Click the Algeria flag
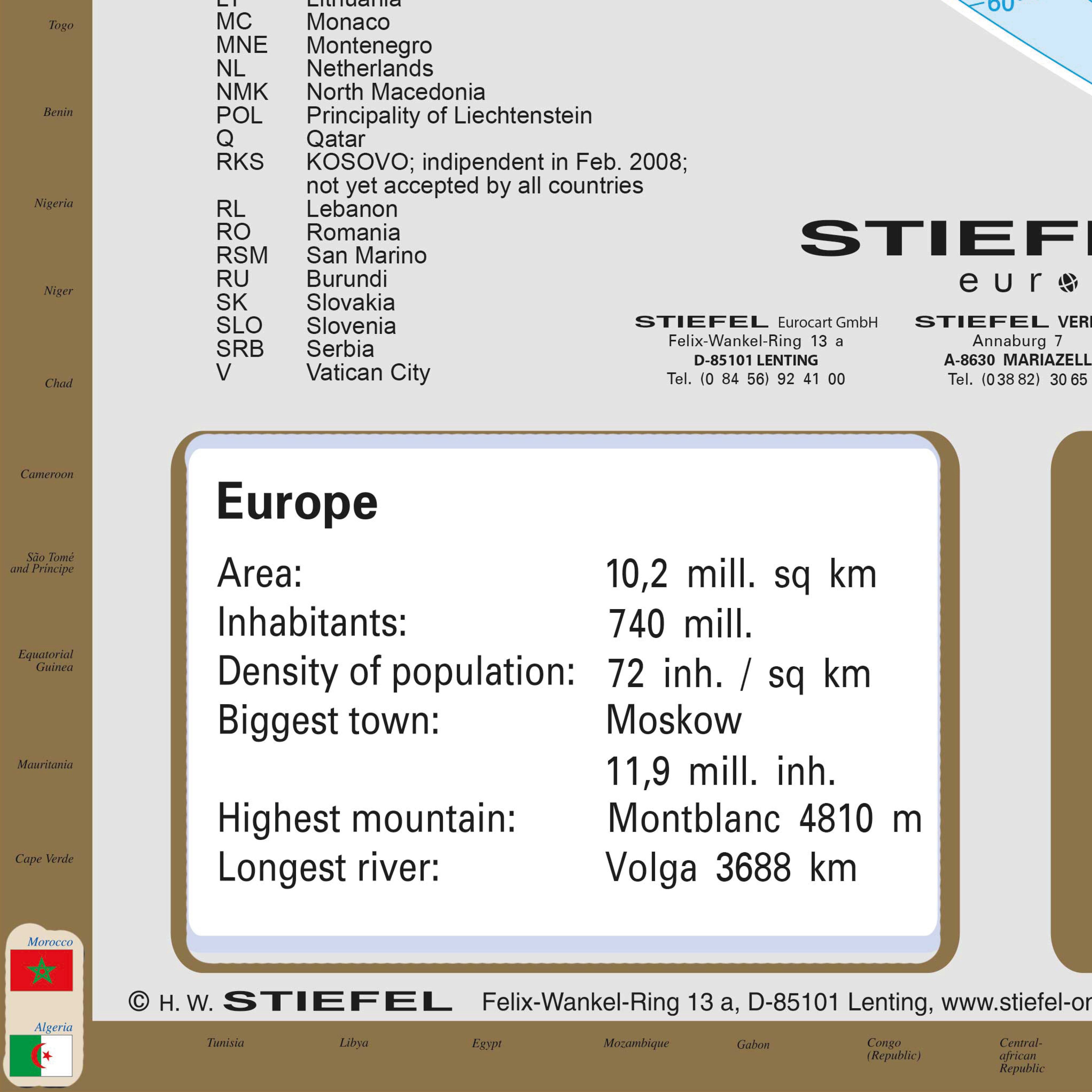This screenshot has height=1092, width=1092. [41, 1055]
